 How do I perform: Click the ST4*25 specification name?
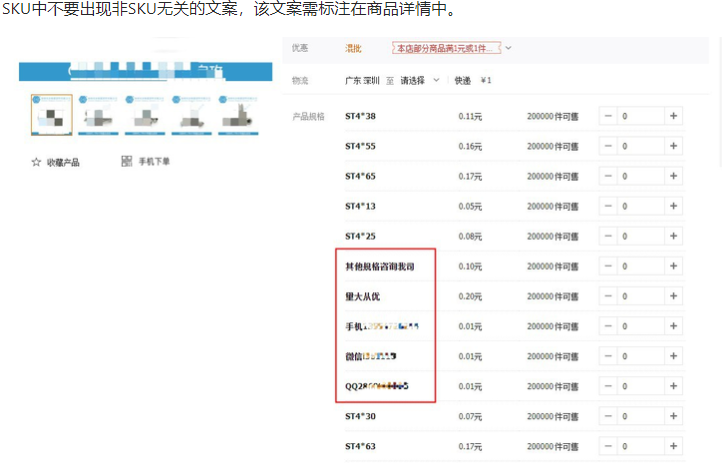click(x=360, y=236)
